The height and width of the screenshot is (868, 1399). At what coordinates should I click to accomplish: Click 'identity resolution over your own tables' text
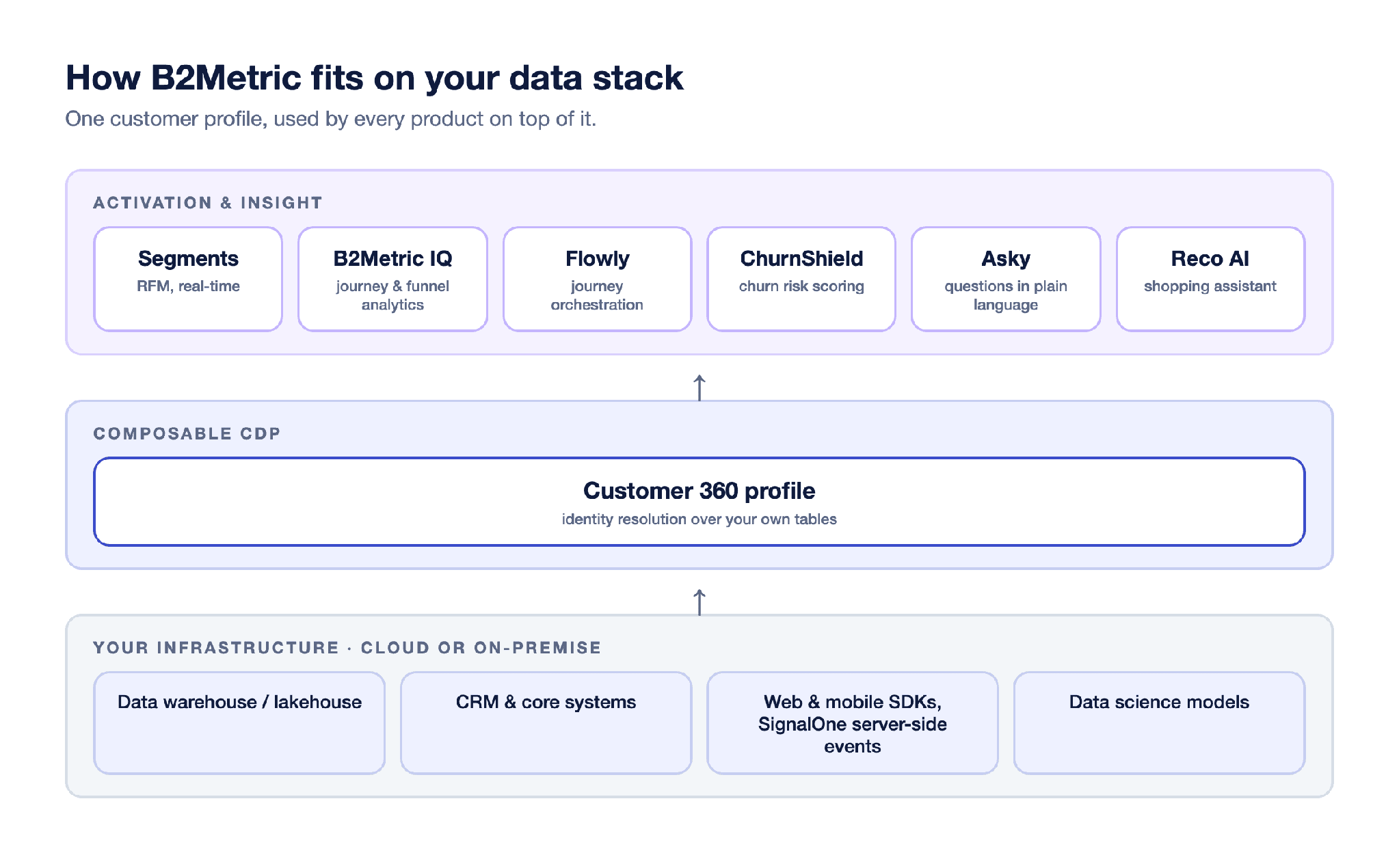tap(699, 519)
